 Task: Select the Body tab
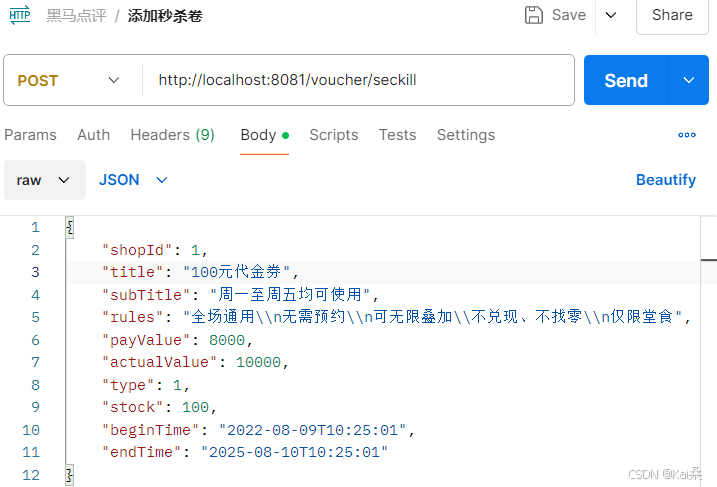tap(264, 135)
